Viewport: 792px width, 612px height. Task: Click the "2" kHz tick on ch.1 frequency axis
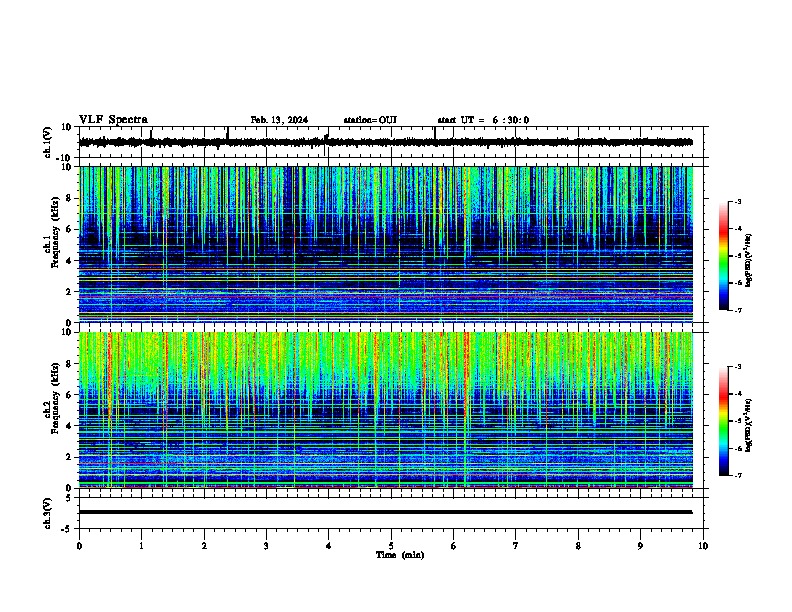[x=69, y=292]
